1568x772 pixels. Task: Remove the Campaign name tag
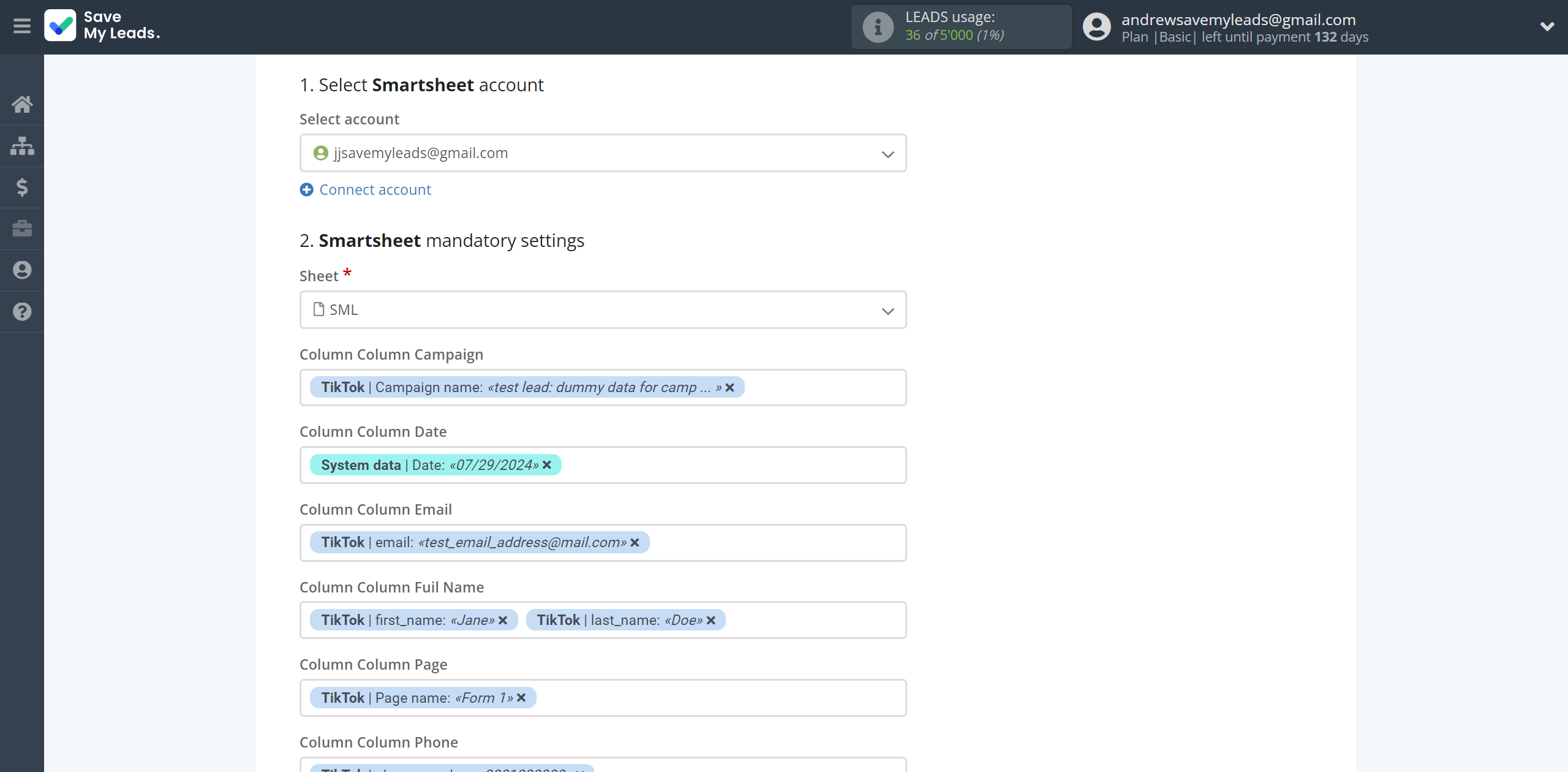click(729, 388)
